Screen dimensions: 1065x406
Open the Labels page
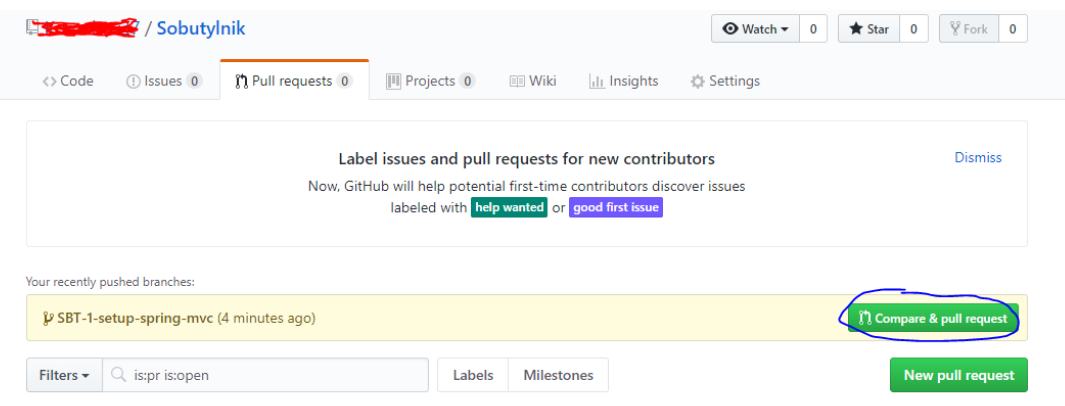473,375
